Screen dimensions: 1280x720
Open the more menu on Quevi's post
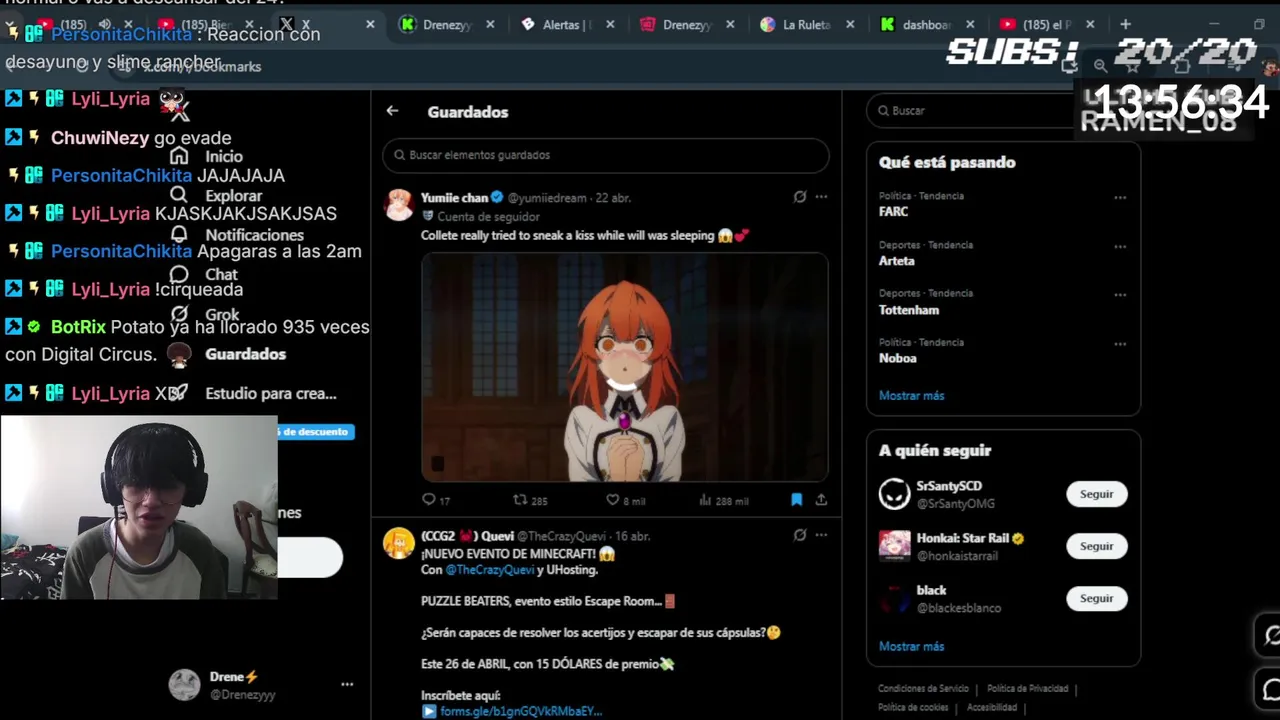click(x=821, y=535)
